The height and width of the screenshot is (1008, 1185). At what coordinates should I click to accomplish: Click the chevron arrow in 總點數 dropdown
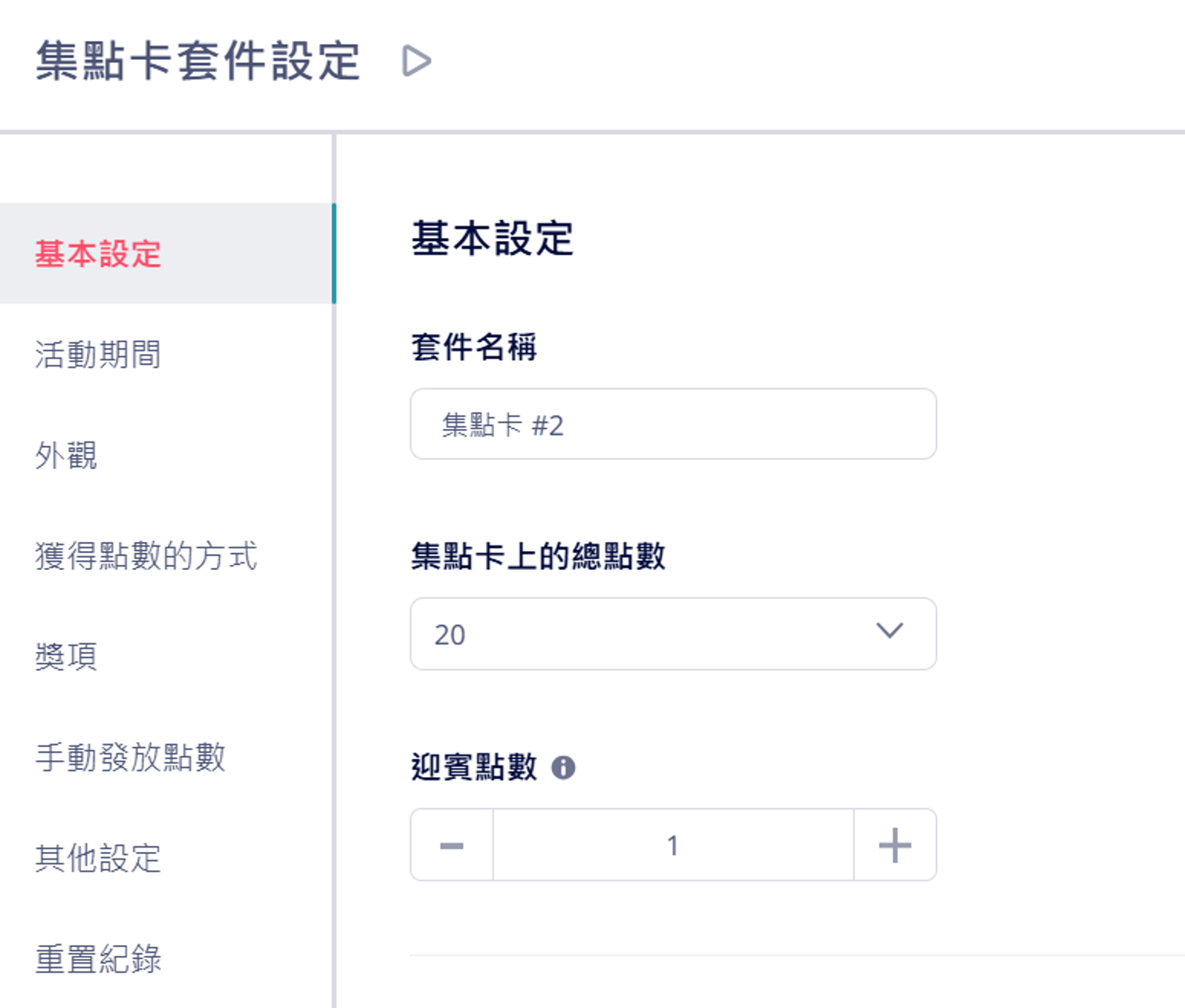click(890, 631)
